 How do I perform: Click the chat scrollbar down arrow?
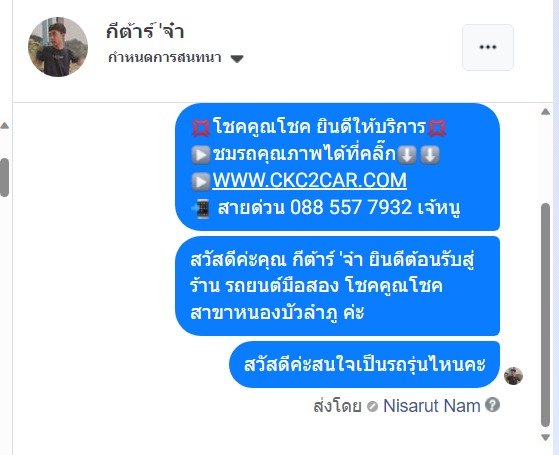pos(545,437)
